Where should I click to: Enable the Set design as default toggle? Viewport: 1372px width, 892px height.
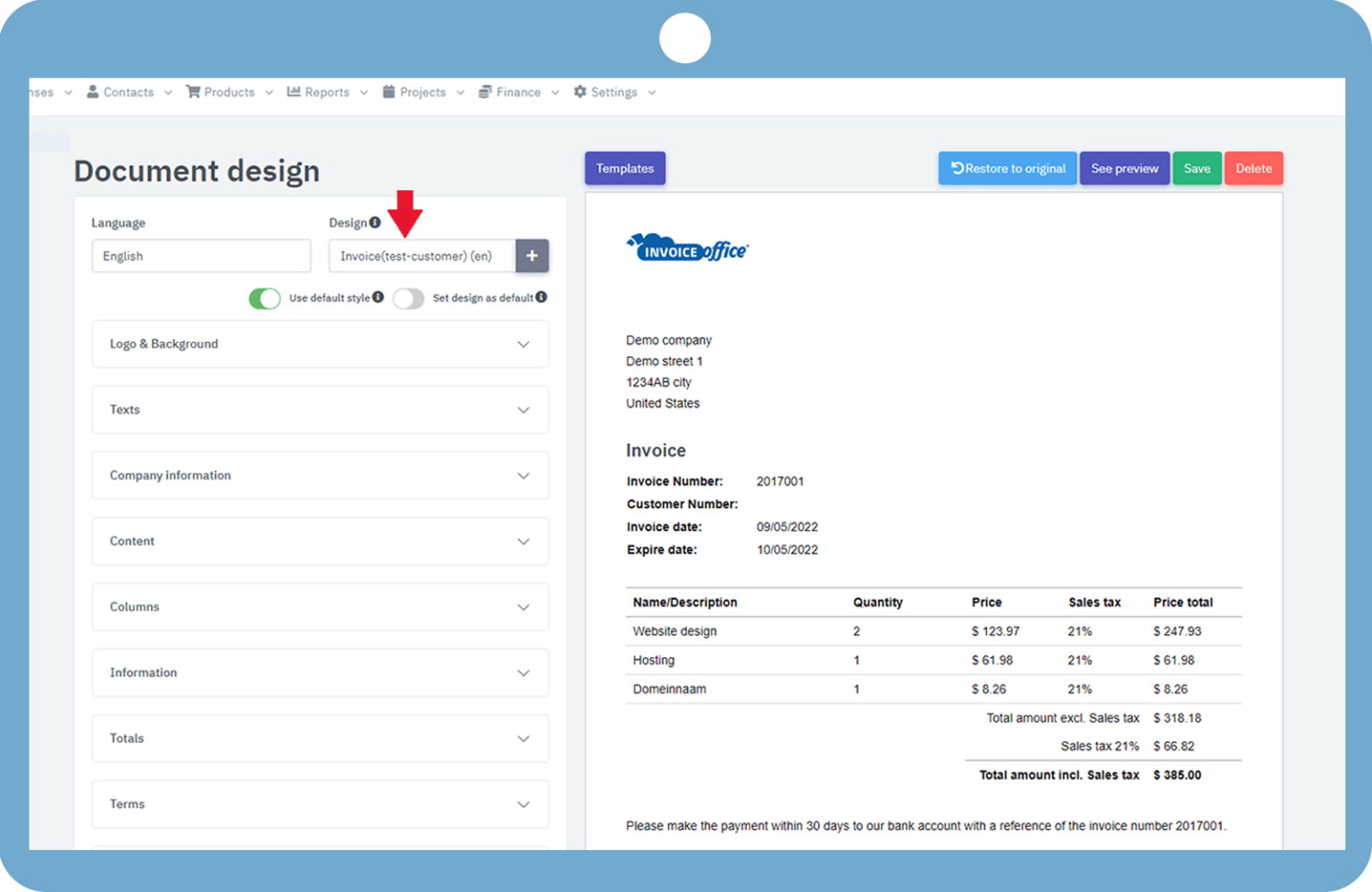click(409, 298)
